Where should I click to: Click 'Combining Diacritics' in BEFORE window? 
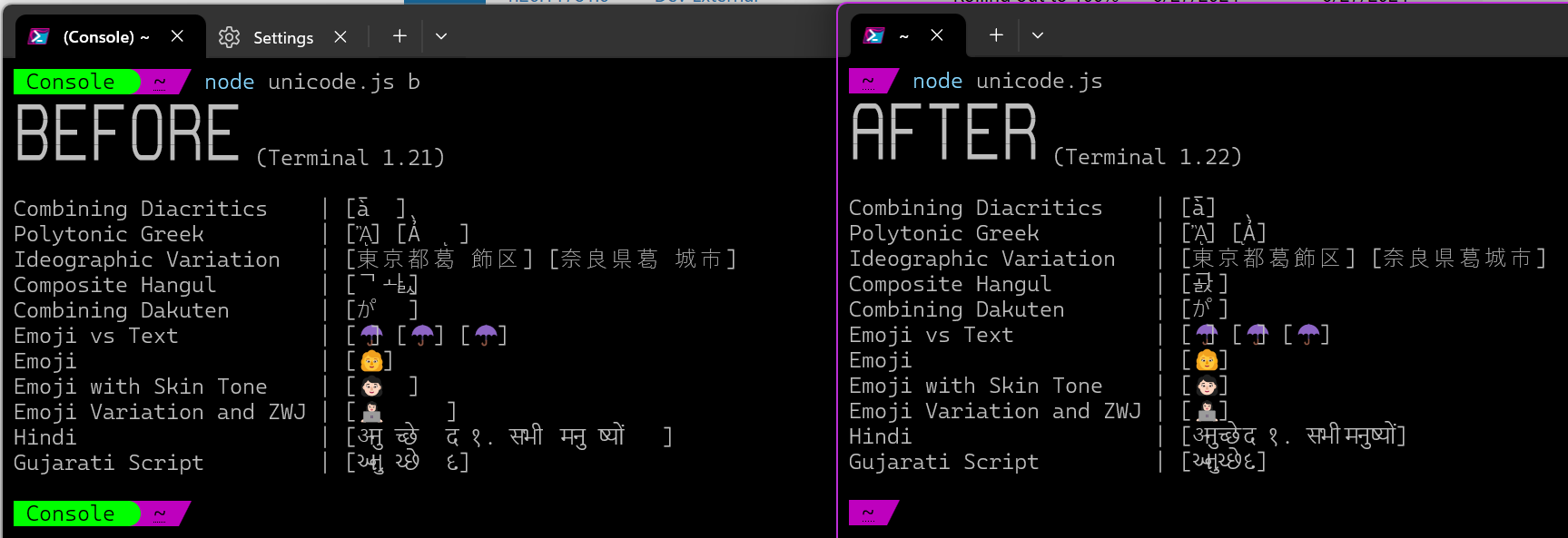tap(141, 209)
